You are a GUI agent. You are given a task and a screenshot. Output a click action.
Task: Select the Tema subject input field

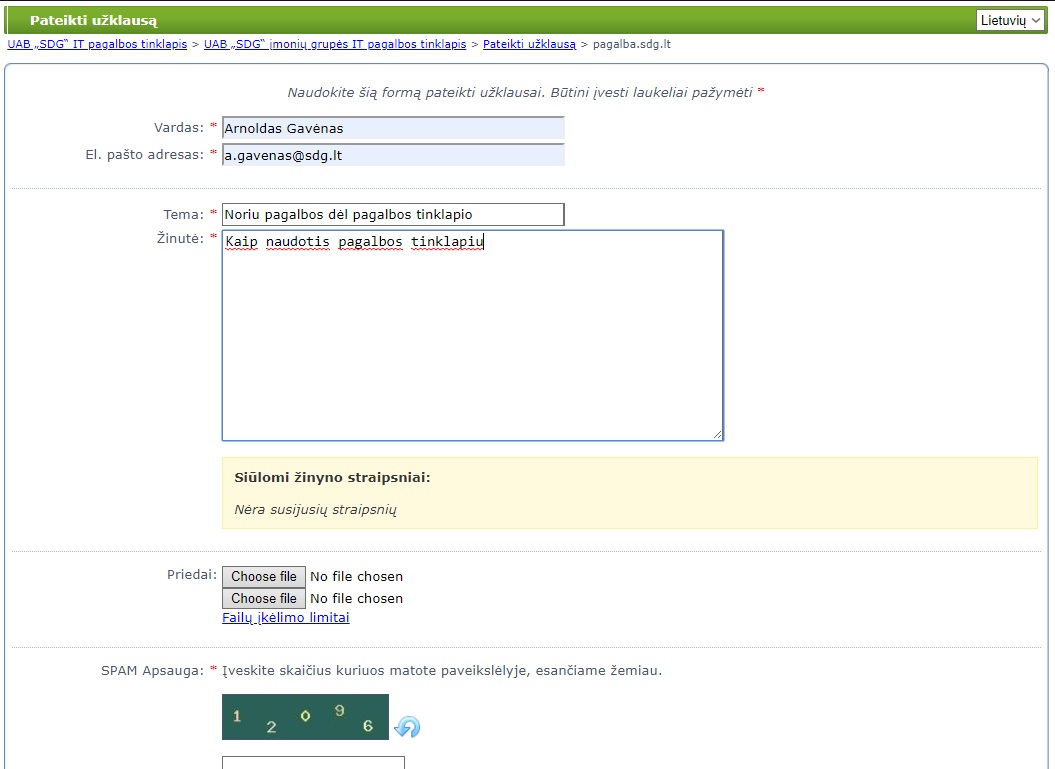point(393,214)
